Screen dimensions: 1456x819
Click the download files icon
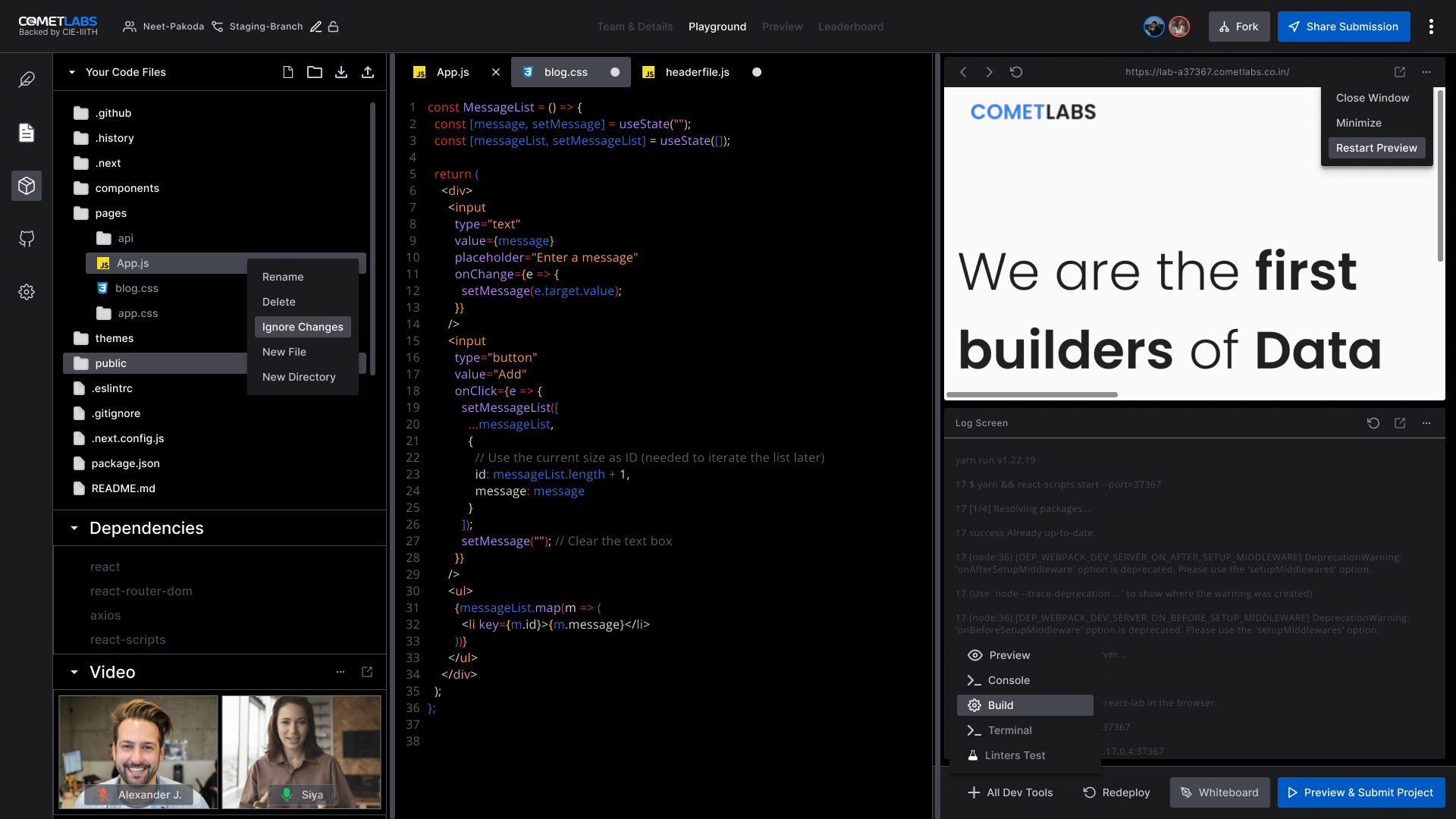coord(341,72)
